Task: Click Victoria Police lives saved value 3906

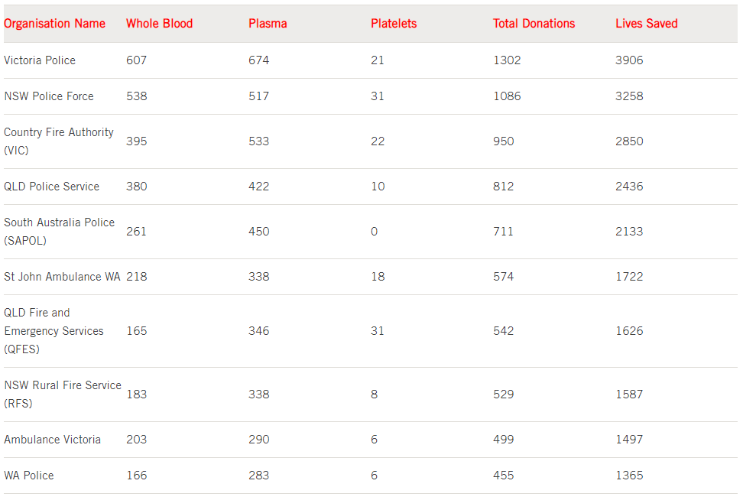Action: click(629, 60)
